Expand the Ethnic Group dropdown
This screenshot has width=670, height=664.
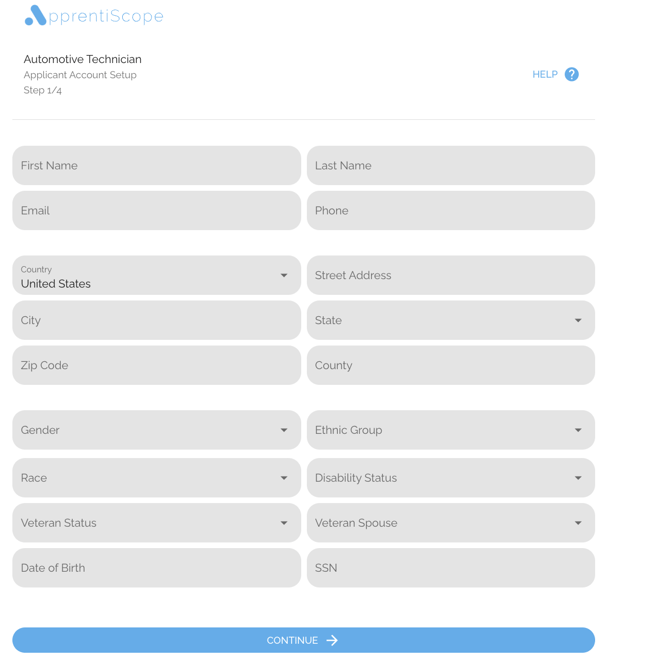(450, 430)
